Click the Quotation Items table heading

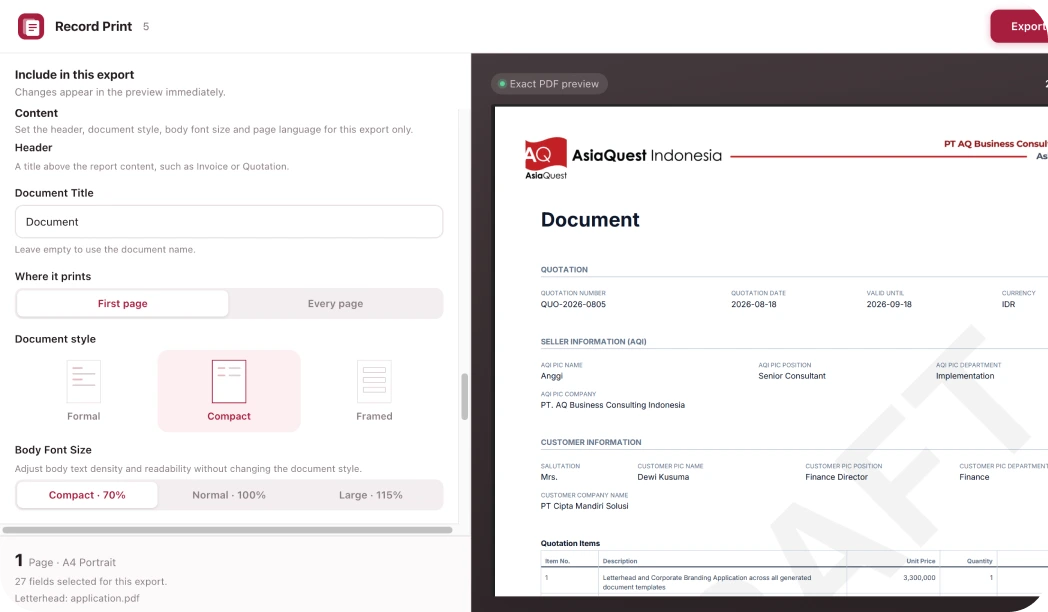point(570,543)
